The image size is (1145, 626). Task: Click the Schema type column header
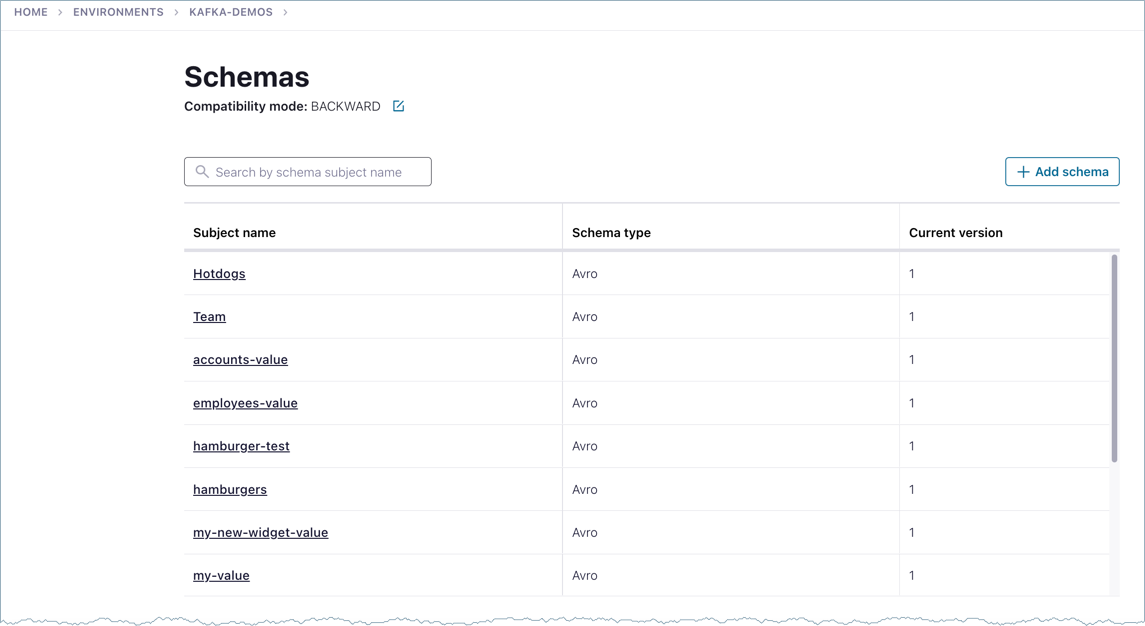(x=611, y=232)
